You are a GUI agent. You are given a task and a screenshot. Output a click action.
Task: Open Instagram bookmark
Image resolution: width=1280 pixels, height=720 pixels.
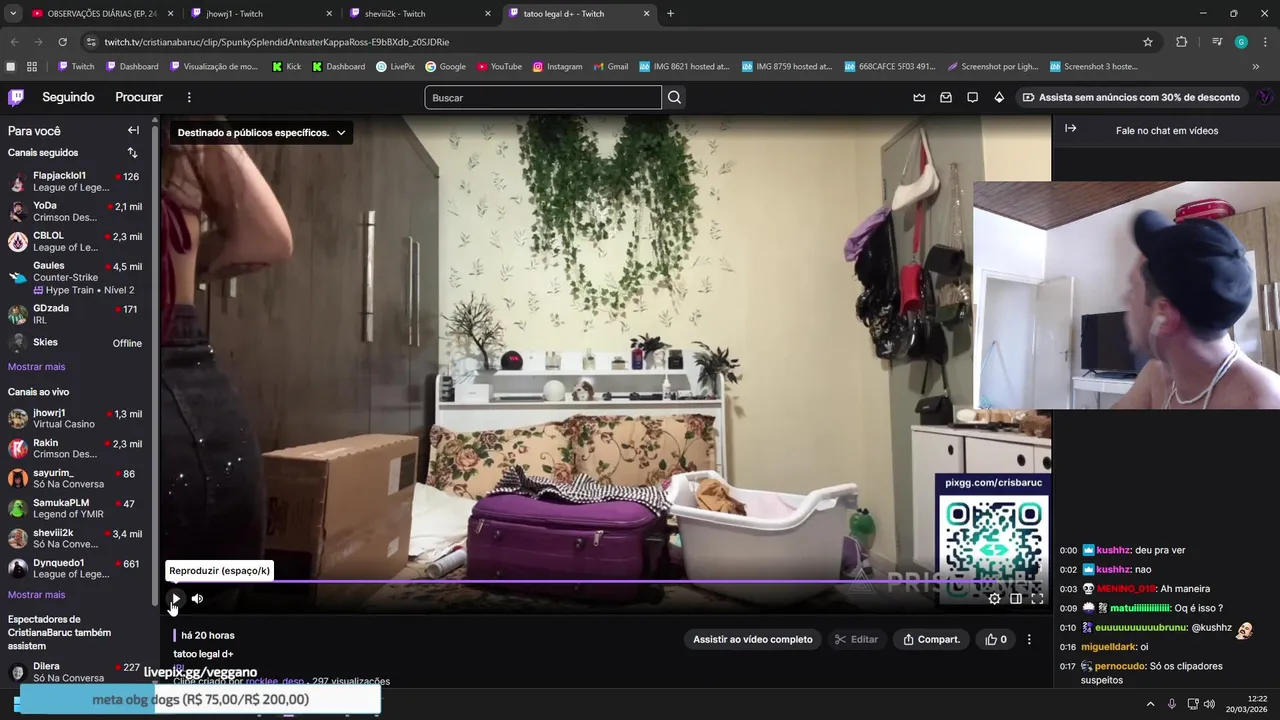tap(557, 67)
